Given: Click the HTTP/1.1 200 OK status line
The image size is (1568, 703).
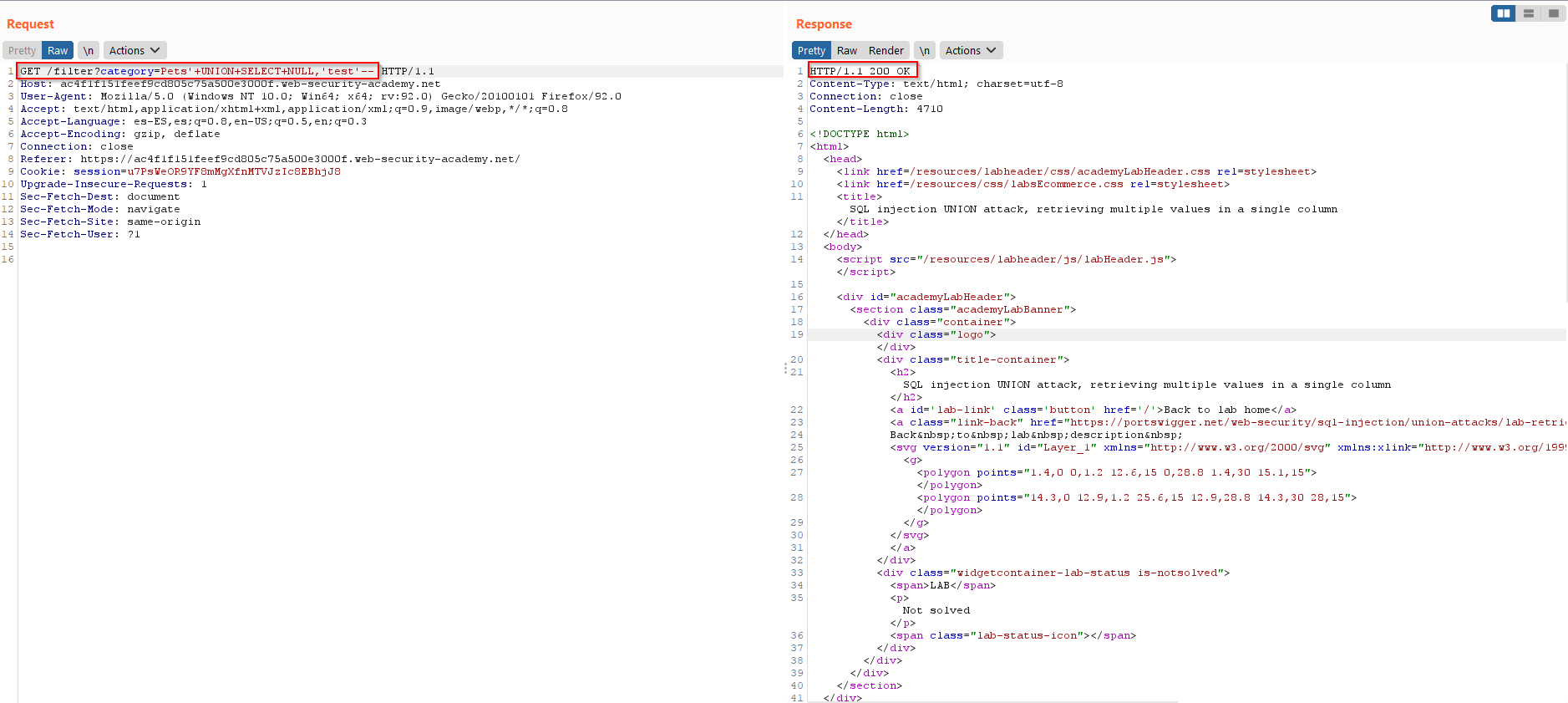Looking at the screenshot, I should (x=860, y=71).
